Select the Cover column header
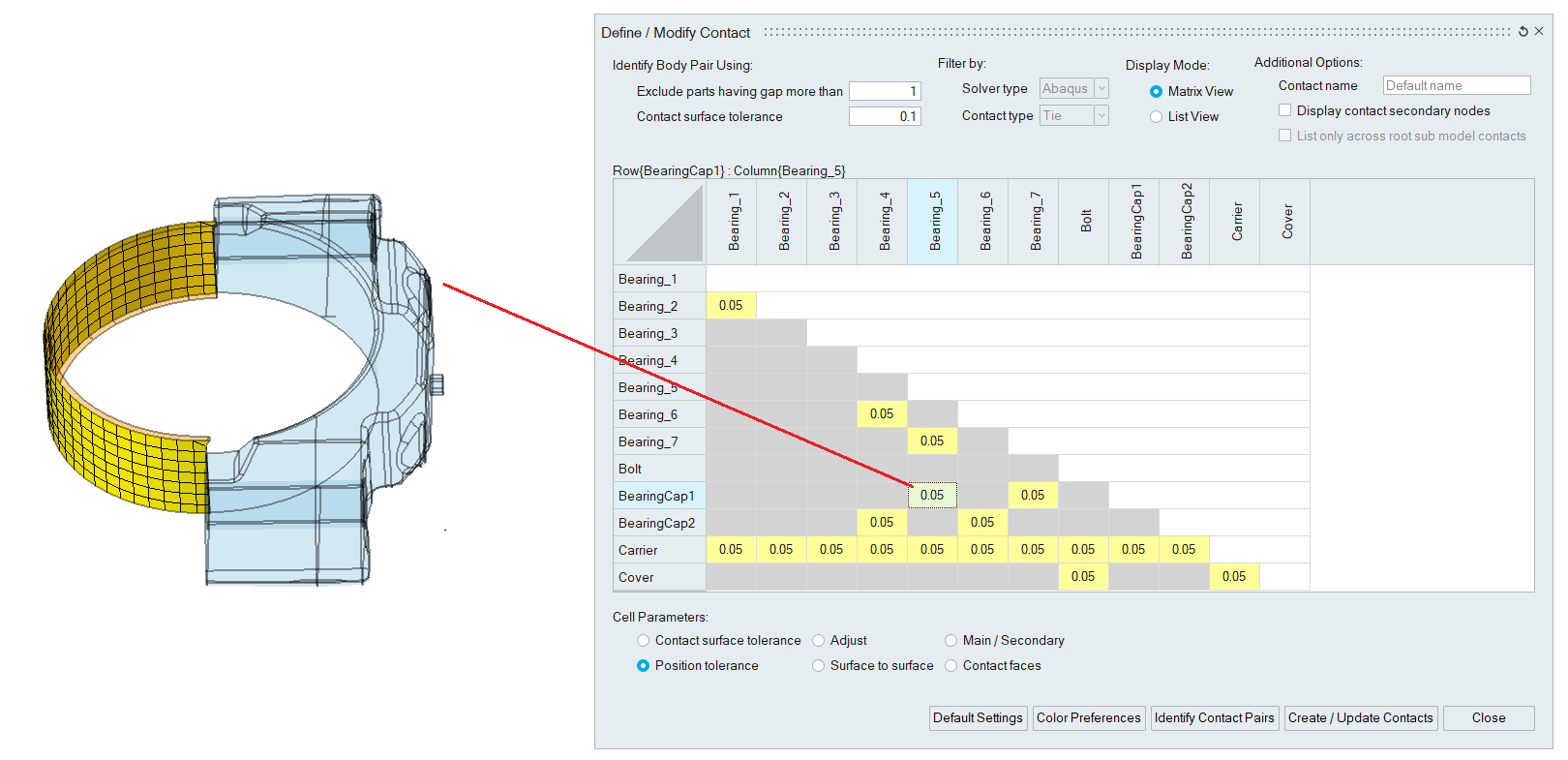 pos(1285,222)
